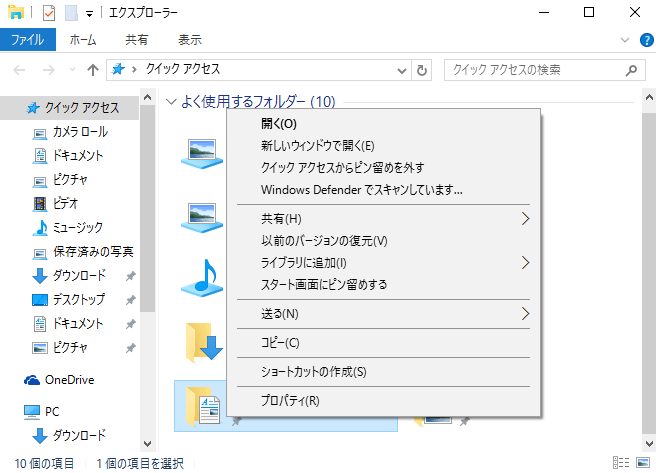This screenshot has height=473, width=656.
Task: Switch to details view using status bar icon
Action: (x=623, y=463)
